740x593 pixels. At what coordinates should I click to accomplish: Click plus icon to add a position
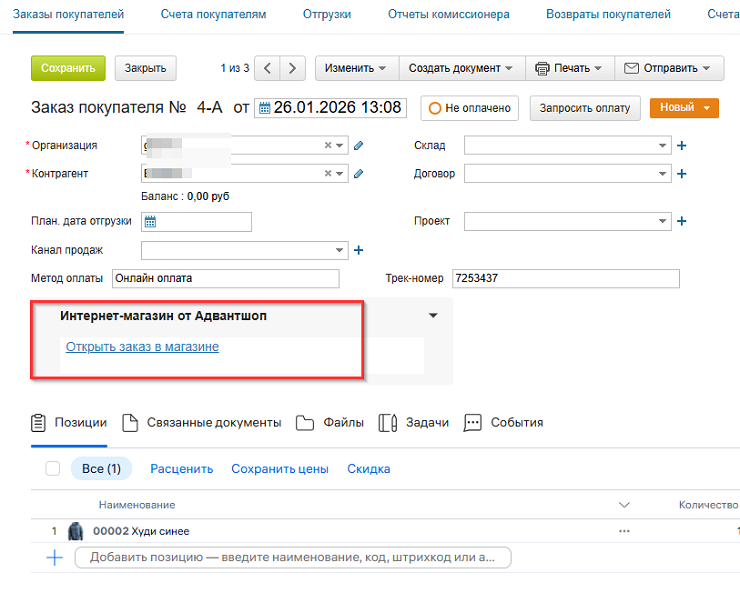(x=55, y=558)
